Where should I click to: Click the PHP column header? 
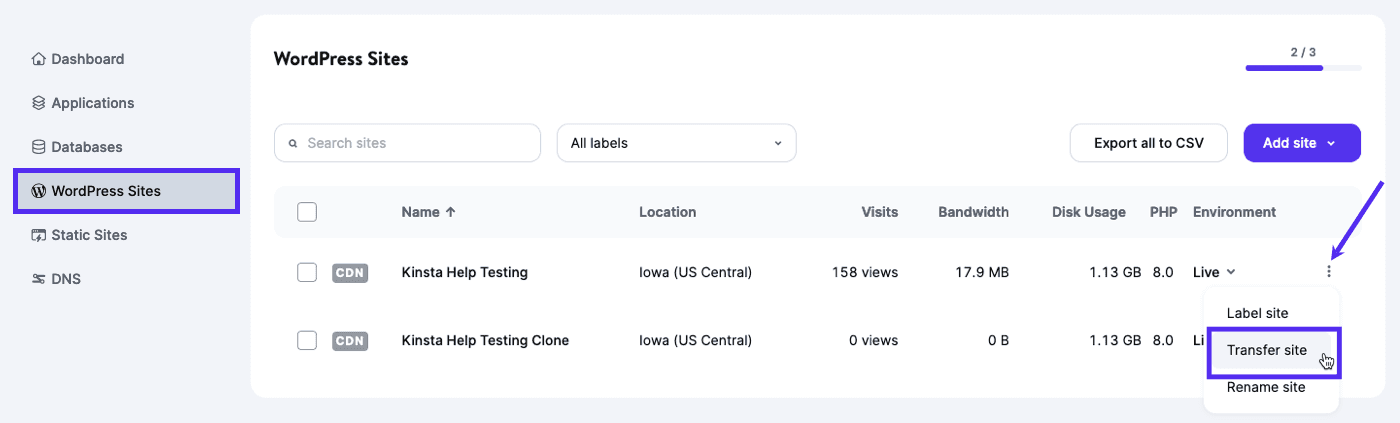tap(1163, 212)
